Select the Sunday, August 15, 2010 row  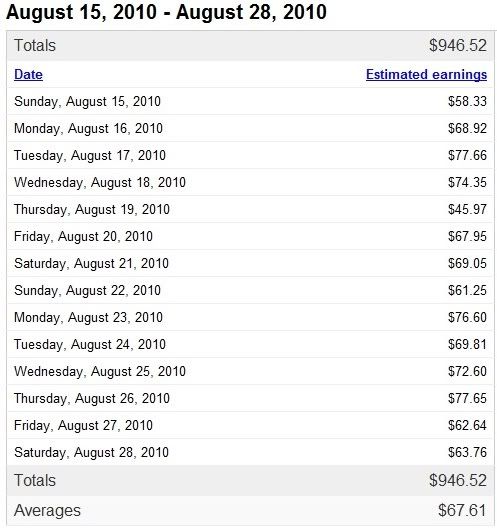(x=250, y=101)
